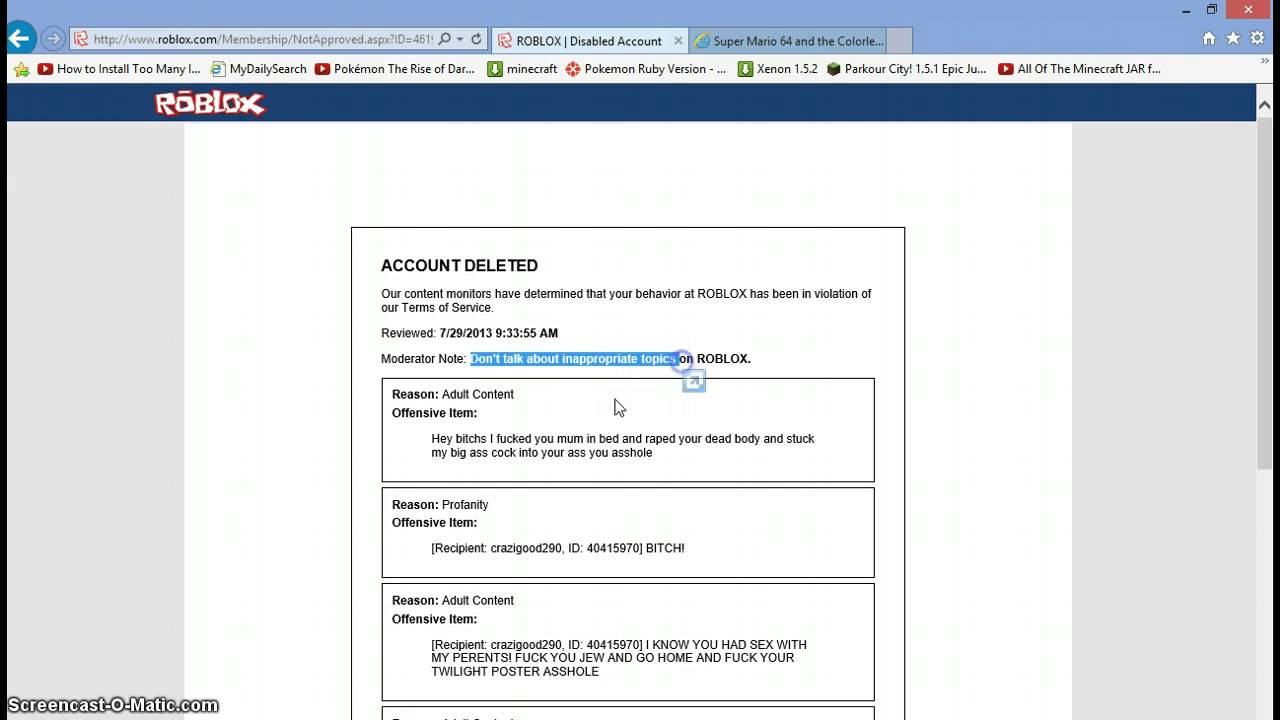Click the 'Moderator Note:' label
Screen dimensions: 1280x720
click(424, 359)
